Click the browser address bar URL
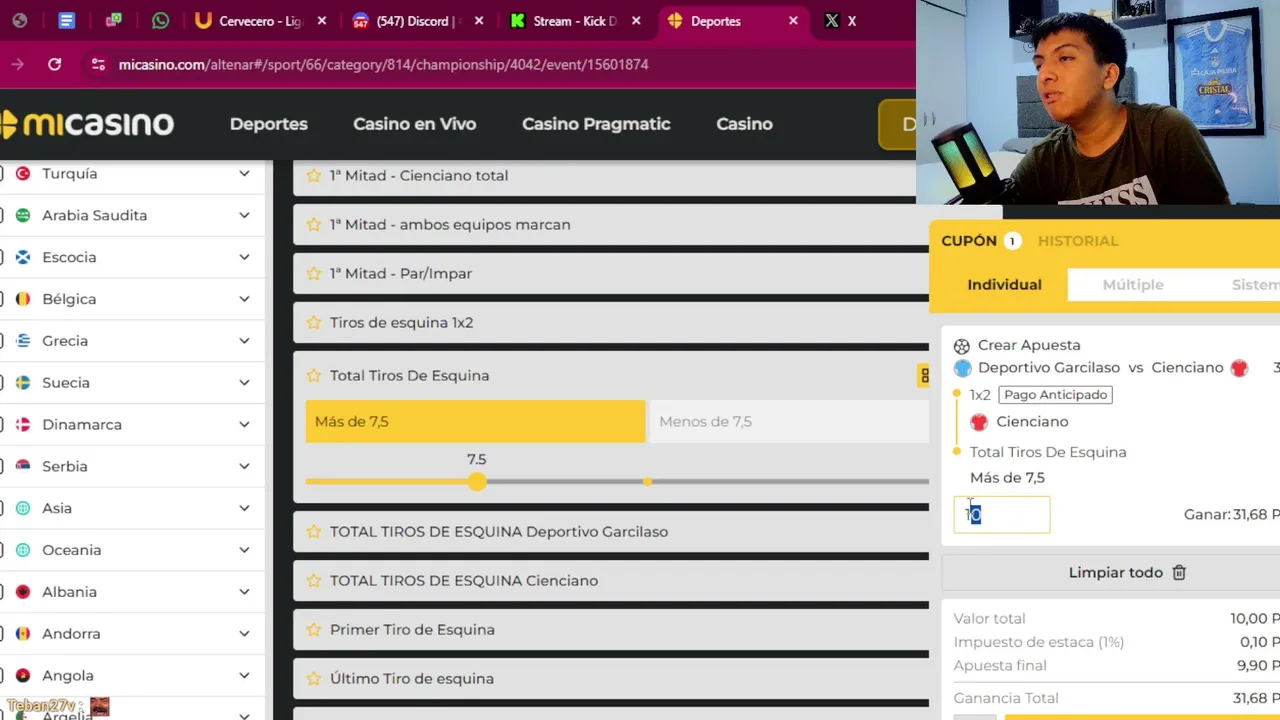1280x720 pixels. 383,64
